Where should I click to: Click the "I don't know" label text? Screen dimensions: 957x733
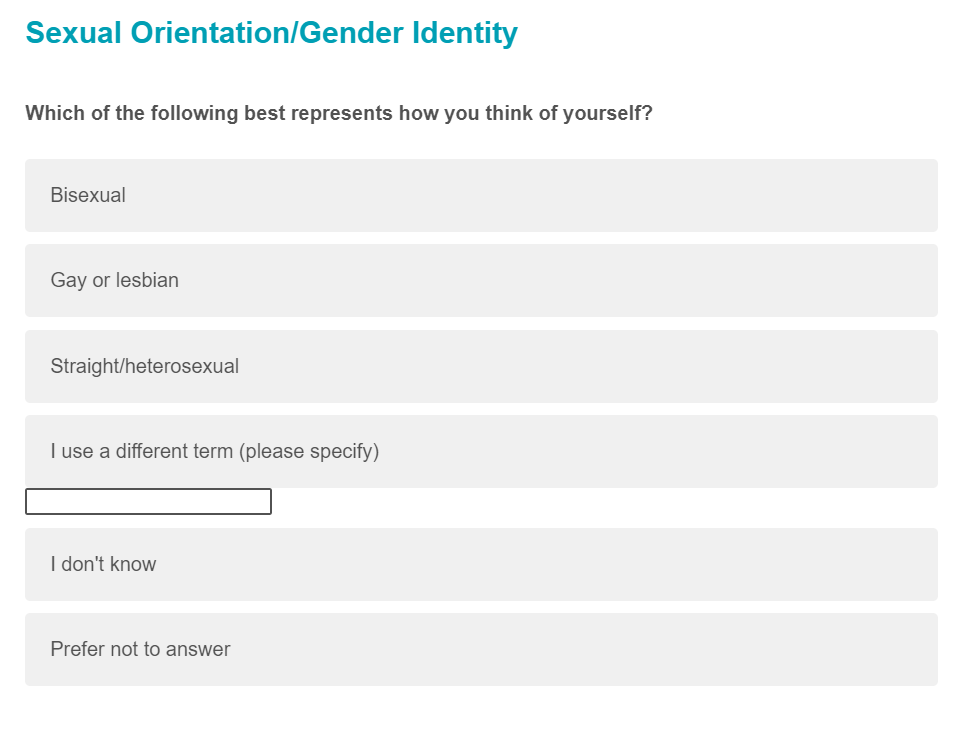(103, 564)
